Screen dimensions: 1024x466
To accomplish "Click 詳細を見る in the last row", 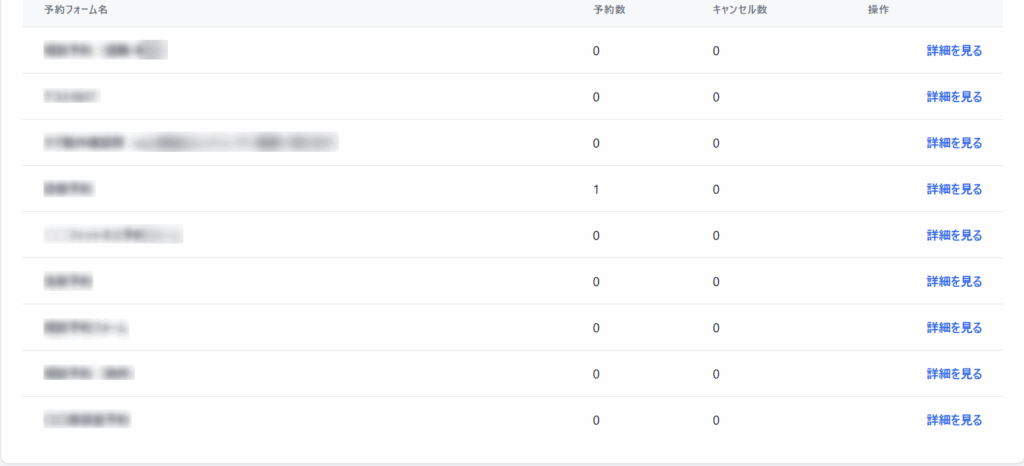I will coord(954,420).
